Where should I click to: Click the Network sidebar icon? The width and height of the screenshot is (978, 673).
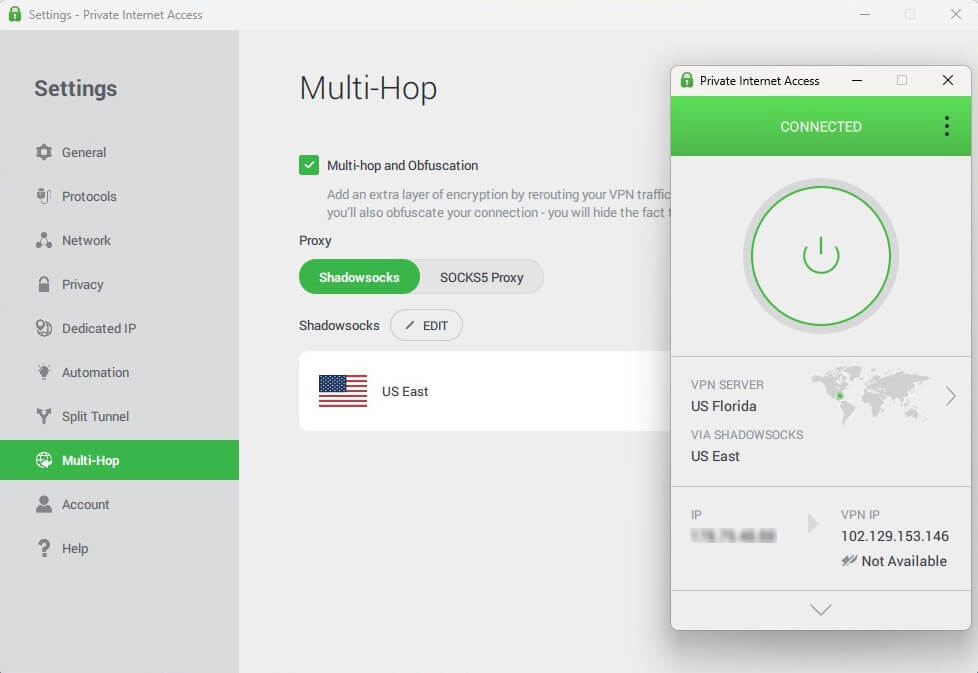44,240
